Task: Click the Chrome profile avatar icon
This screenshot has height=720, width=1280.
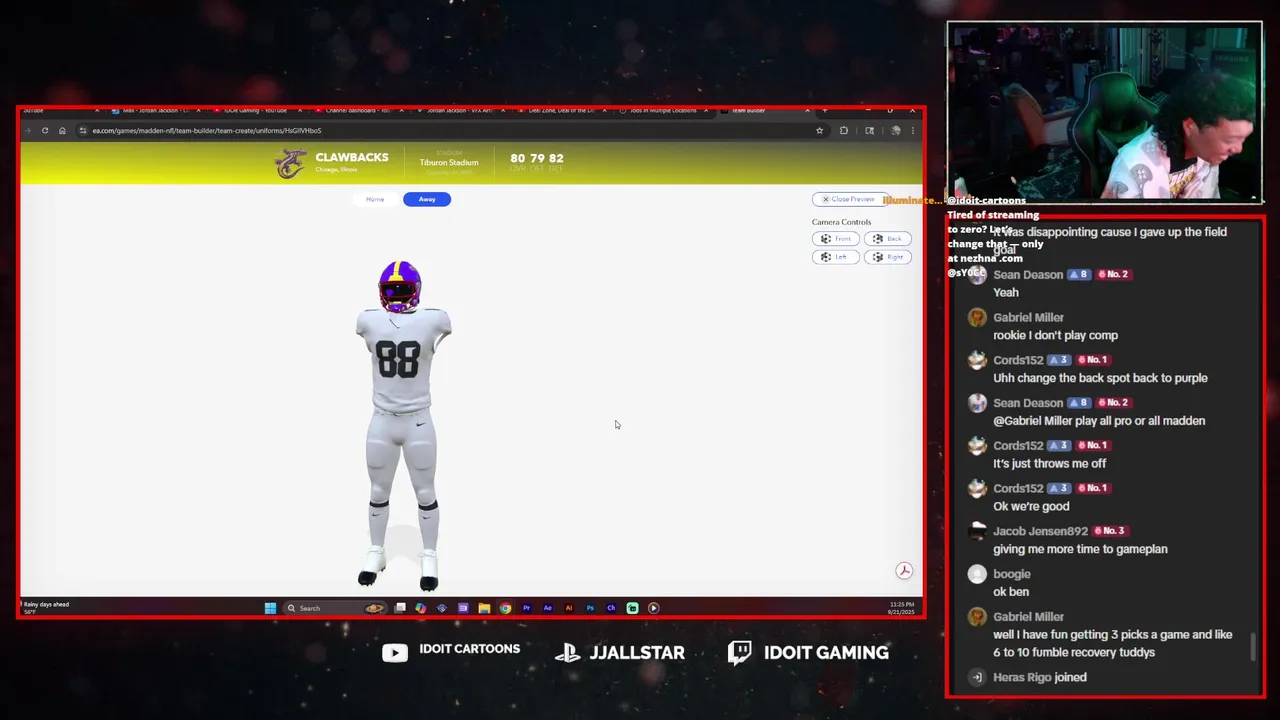Action: pyautogui.click(x=895, y=130)
